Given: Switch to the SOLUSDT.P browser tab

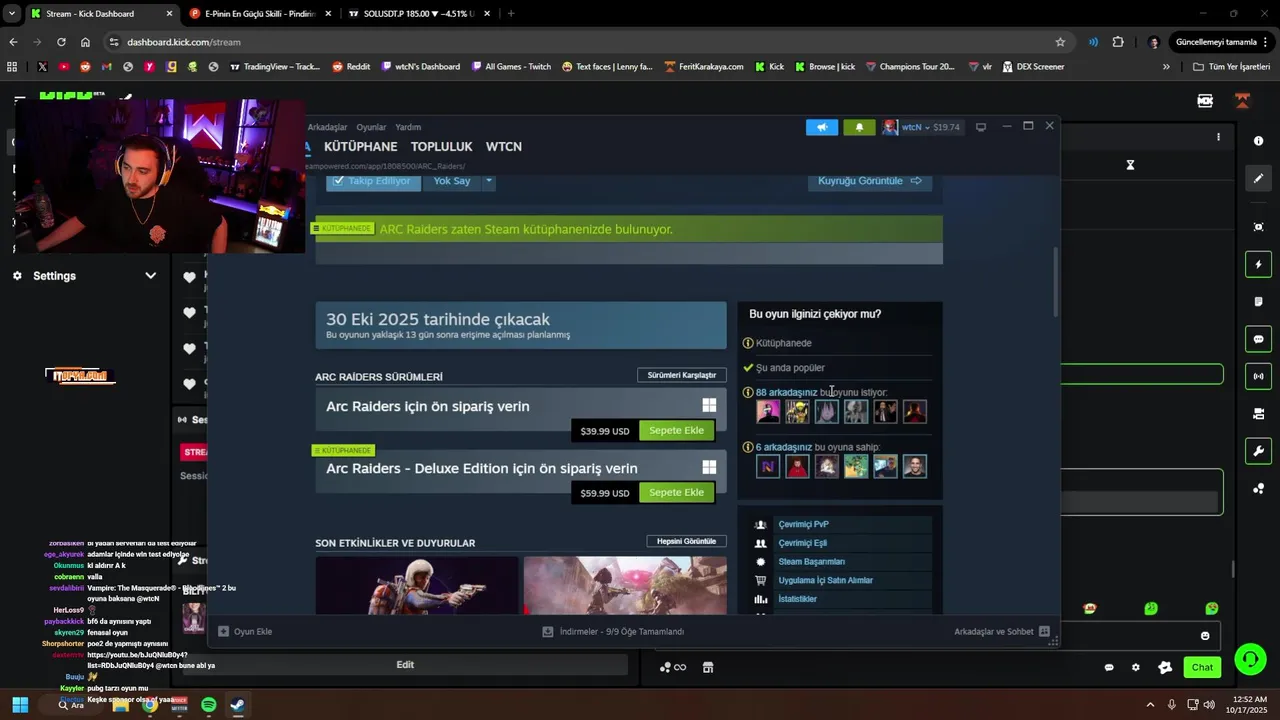Looking at the screenshot, I should pyautogui.click(x=420, y=14).
